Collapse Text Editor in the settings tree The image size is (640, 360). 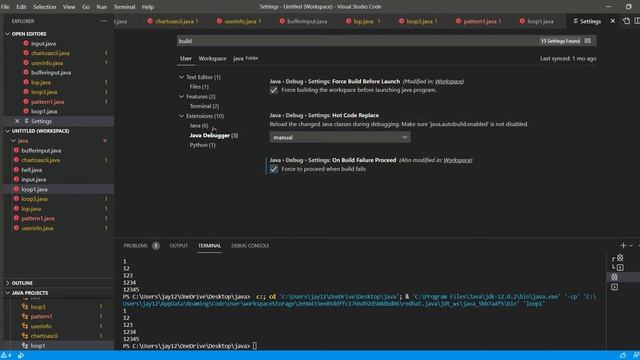181,77
